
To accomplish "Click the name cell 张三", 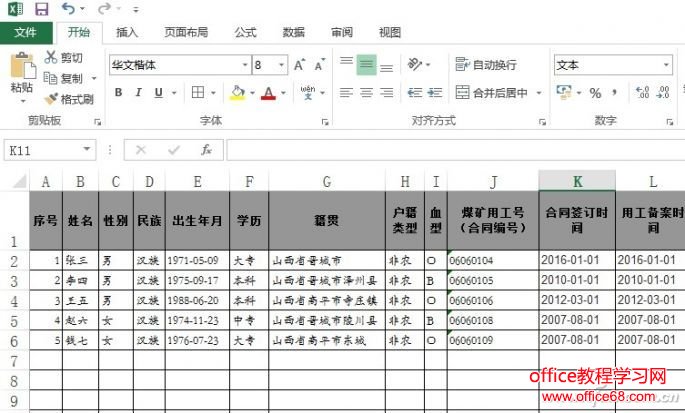I will tap(80, 260).
